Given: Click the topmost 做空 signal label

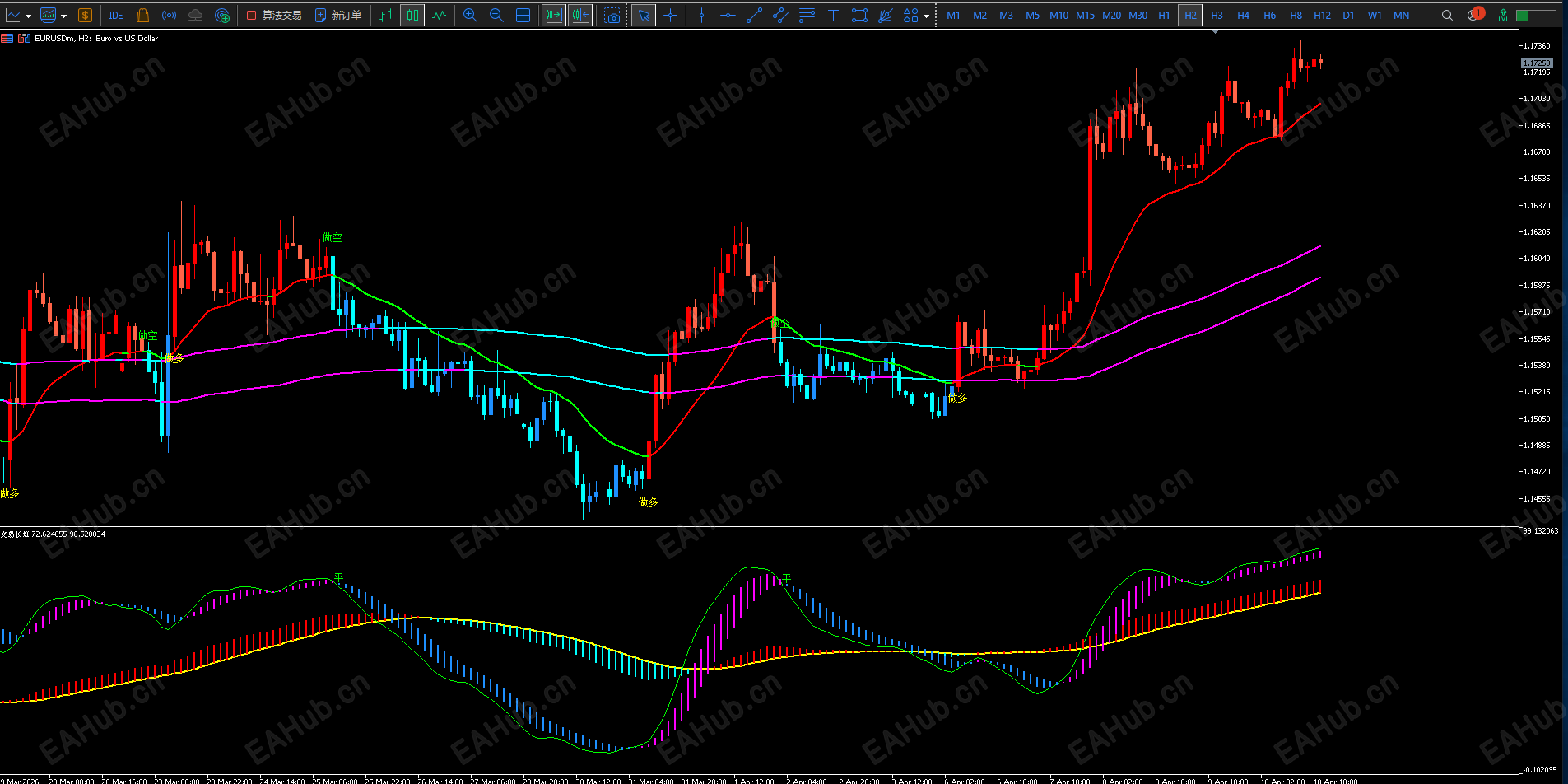Looking at the screenshot, I should click(x=332, y=237).
